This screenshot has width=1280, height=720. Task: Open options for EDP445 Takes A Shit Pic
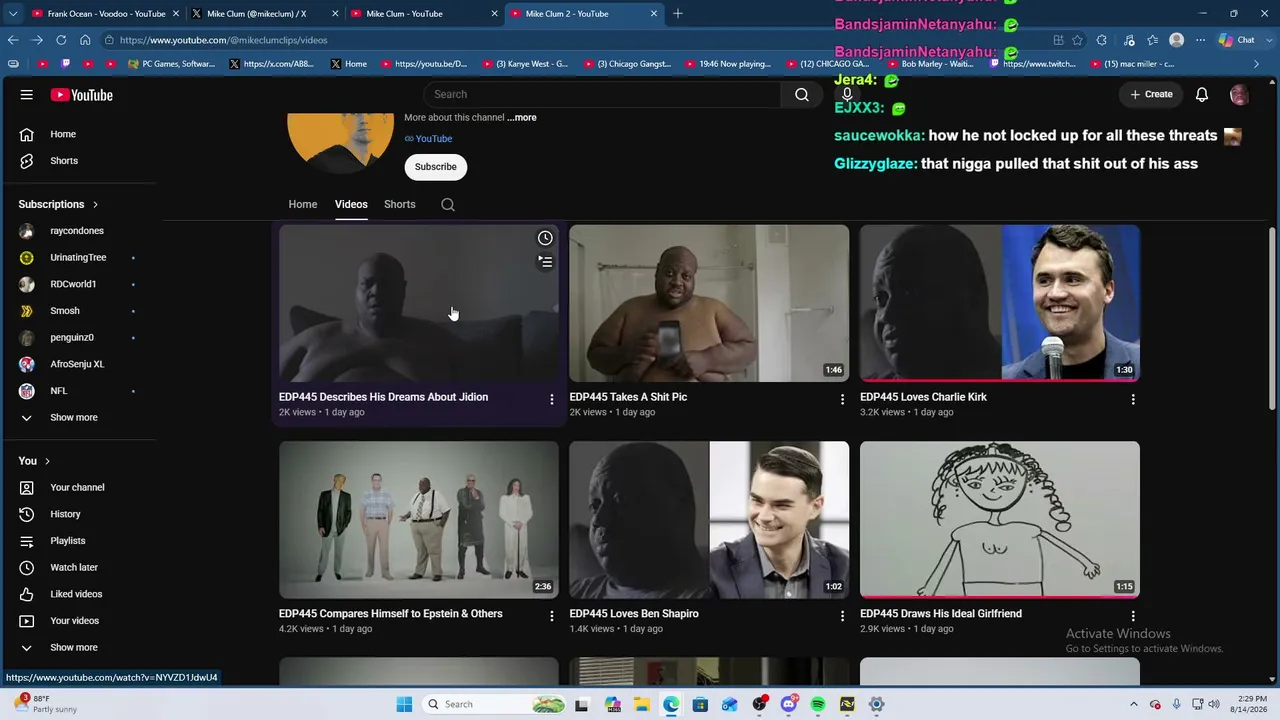(x=842, y=399)
